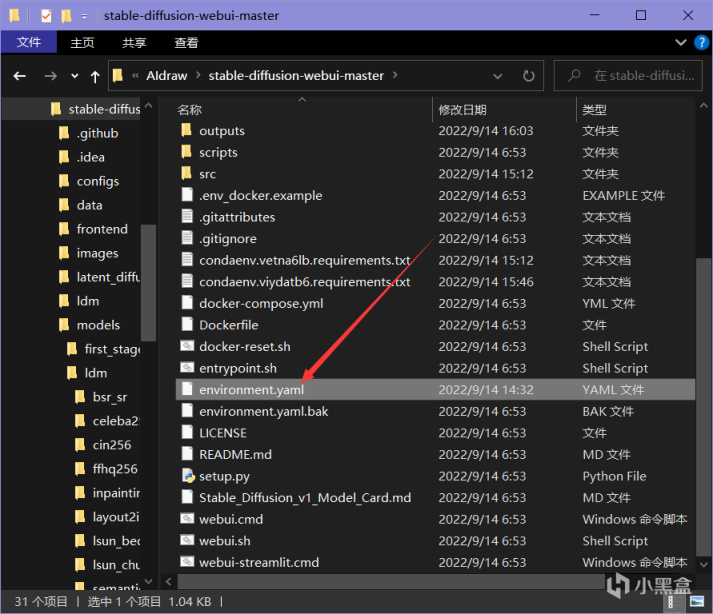Select the scripts folder icon
This screenshot has width=713, height=614.
[x=186, y=152]
